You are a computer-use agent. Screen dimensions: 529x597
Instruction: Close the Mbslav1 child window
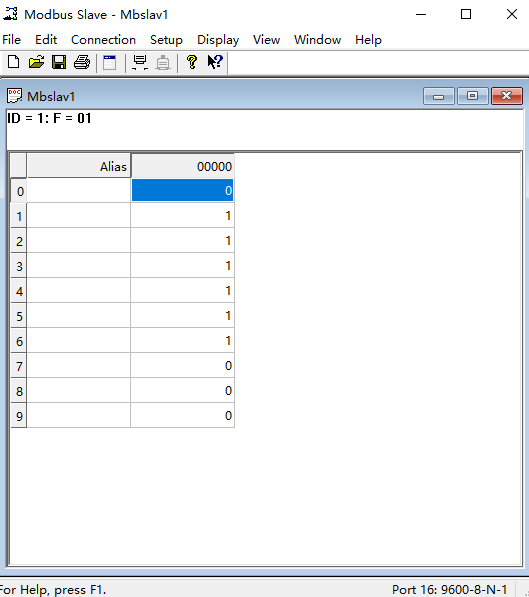coord(507,96)
